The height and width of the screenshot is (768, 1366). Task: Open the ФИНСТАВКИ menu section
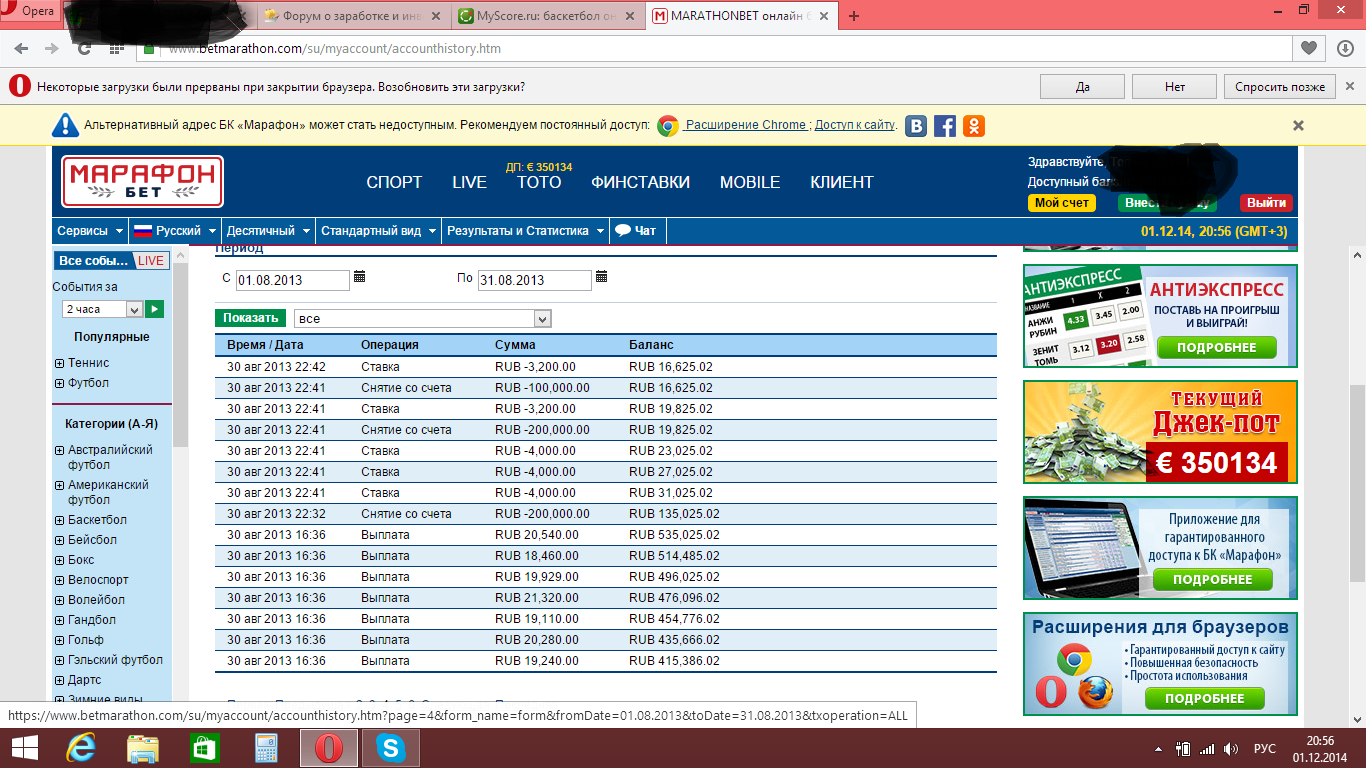[x=640, y=182]
